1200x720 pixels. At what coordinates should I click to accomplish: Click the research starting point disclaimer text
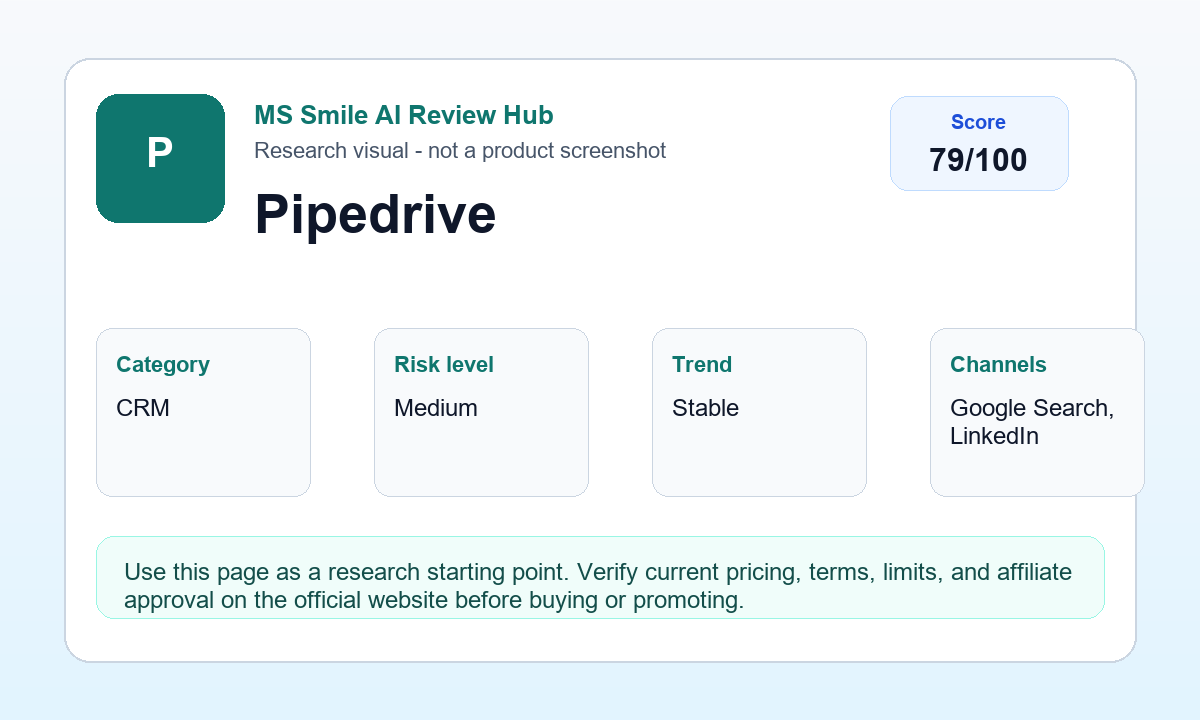coord(598,586)
